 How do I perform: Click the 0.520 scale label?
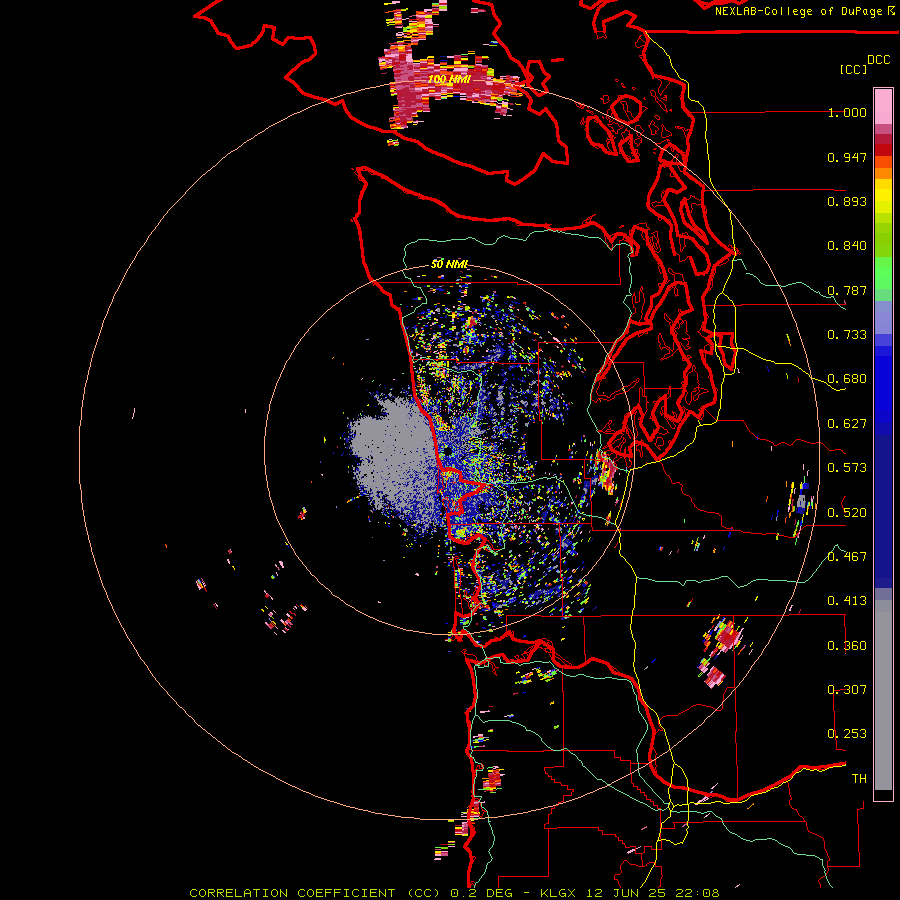pyautogui.click(x=847, y=512)
